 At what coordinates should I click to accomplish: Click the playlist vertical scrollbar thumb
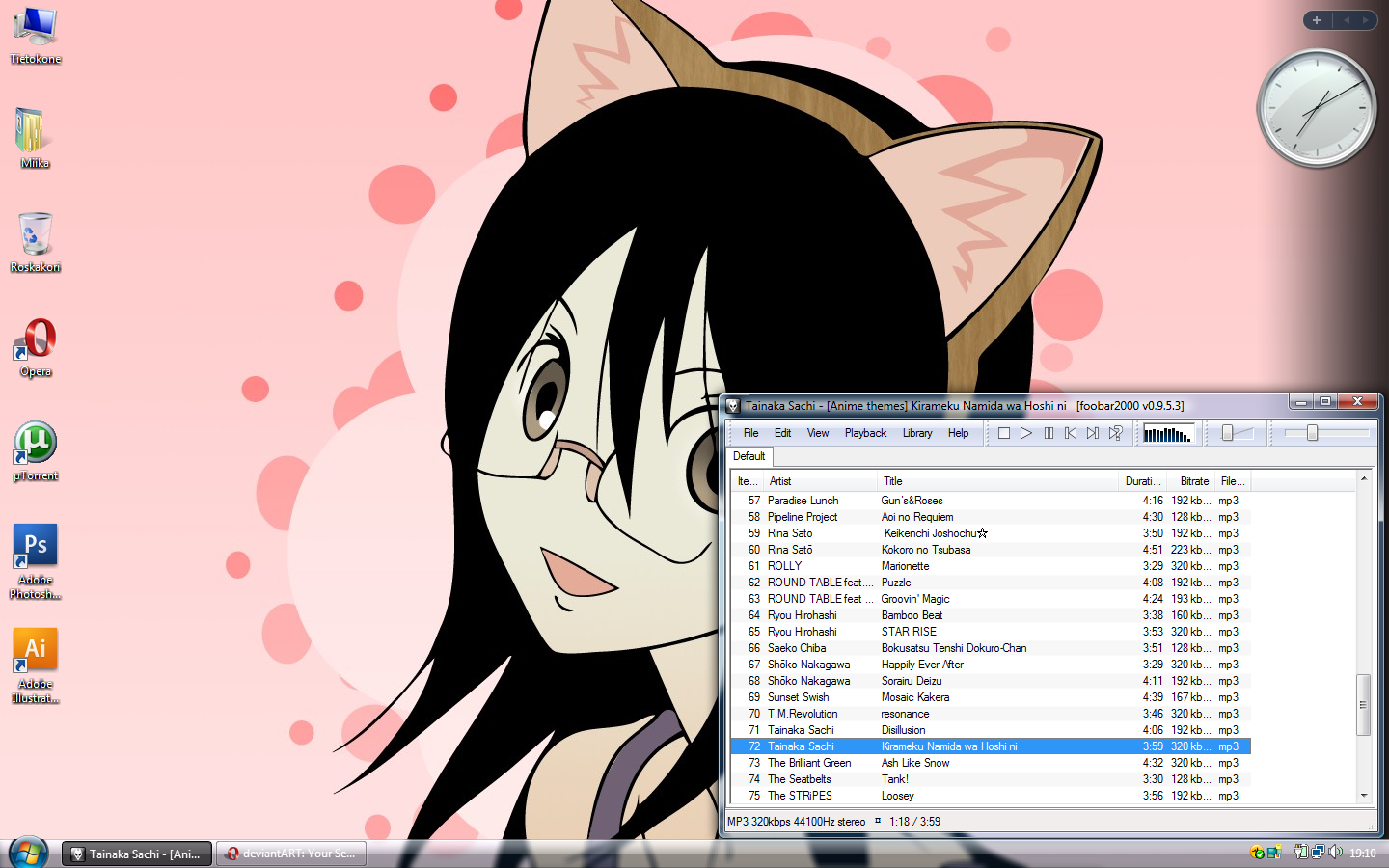[x=1364, y=704]
